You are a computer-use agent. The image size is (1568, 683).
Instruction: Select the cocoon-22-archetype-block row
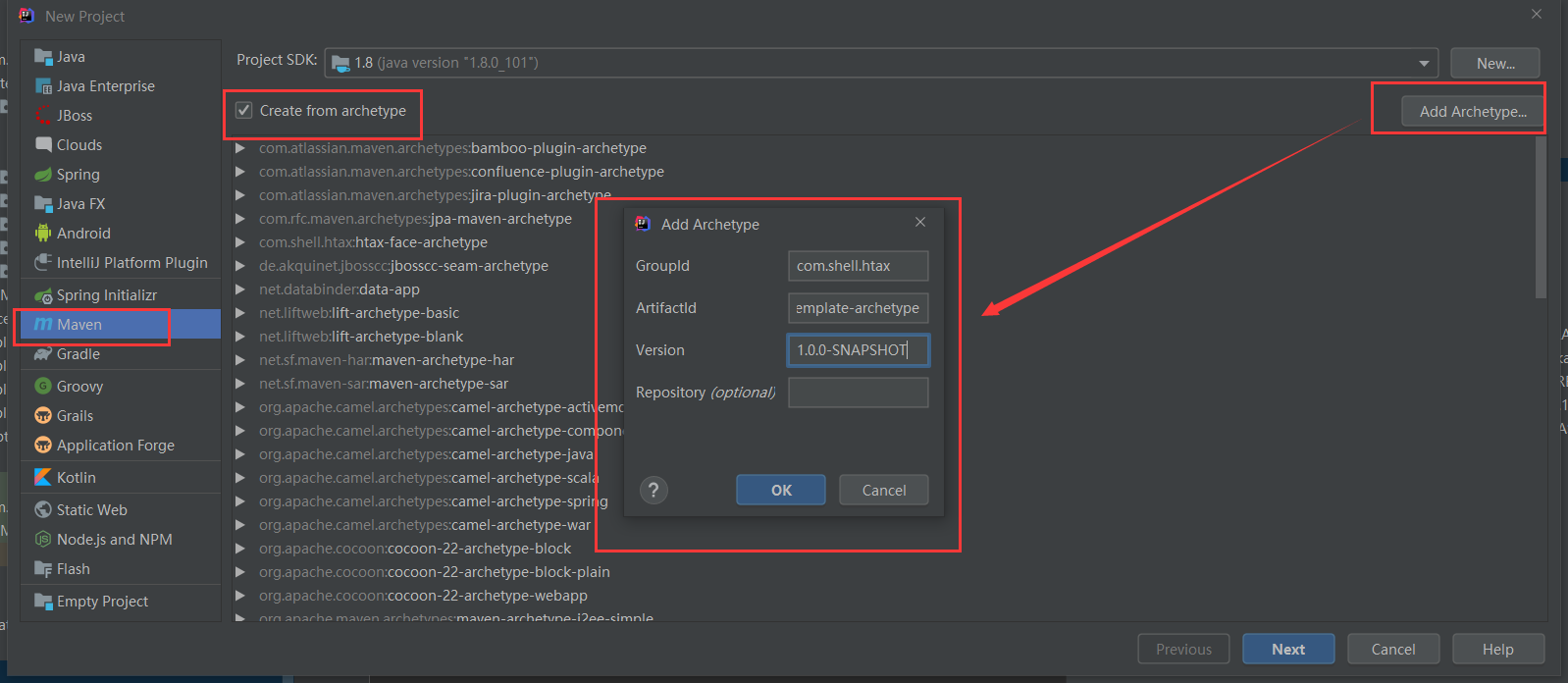tap(883, 549)
